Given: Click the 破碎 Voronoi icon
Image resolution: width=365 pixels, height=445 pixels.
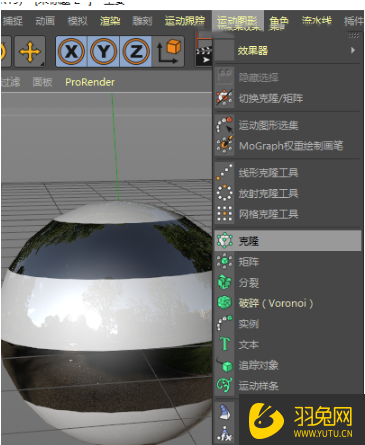Looking at the screenshot, I should [225, 303].
